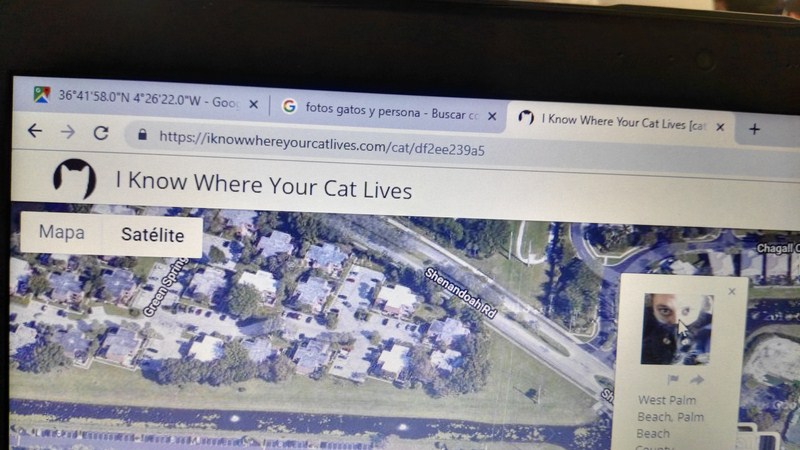
Task: Close the Google Maps coordinates tab
Action: [253, 104]
